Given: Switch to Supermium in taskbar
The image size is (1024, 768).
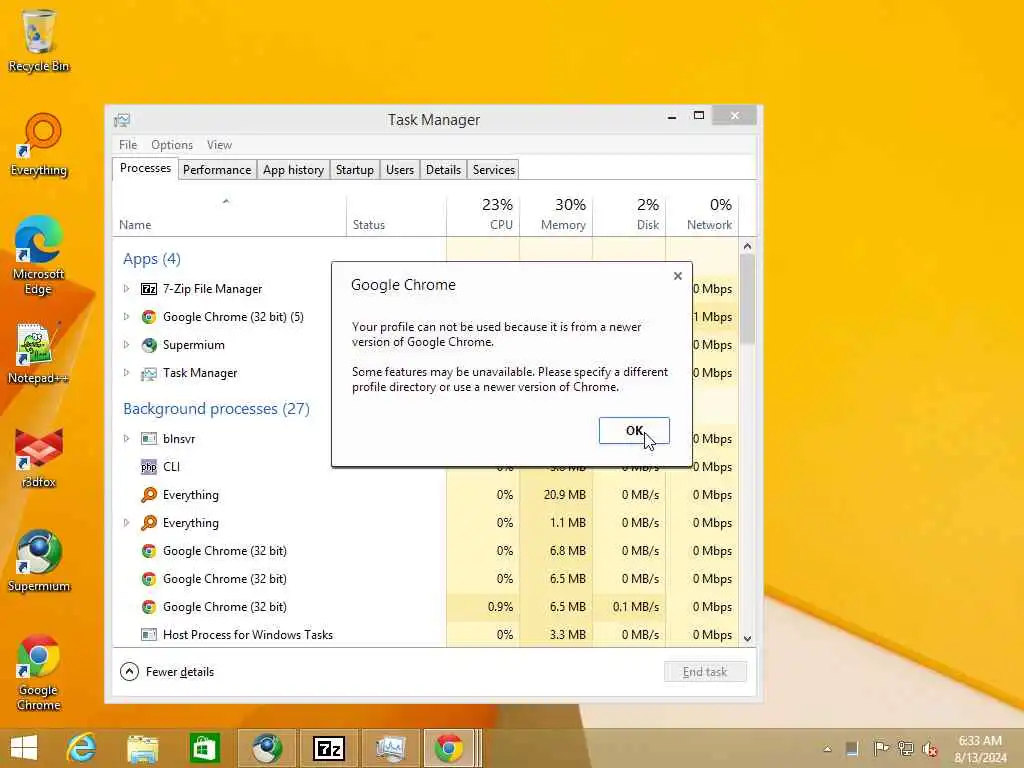Looking at the screenshot, I should coord(266,748).
